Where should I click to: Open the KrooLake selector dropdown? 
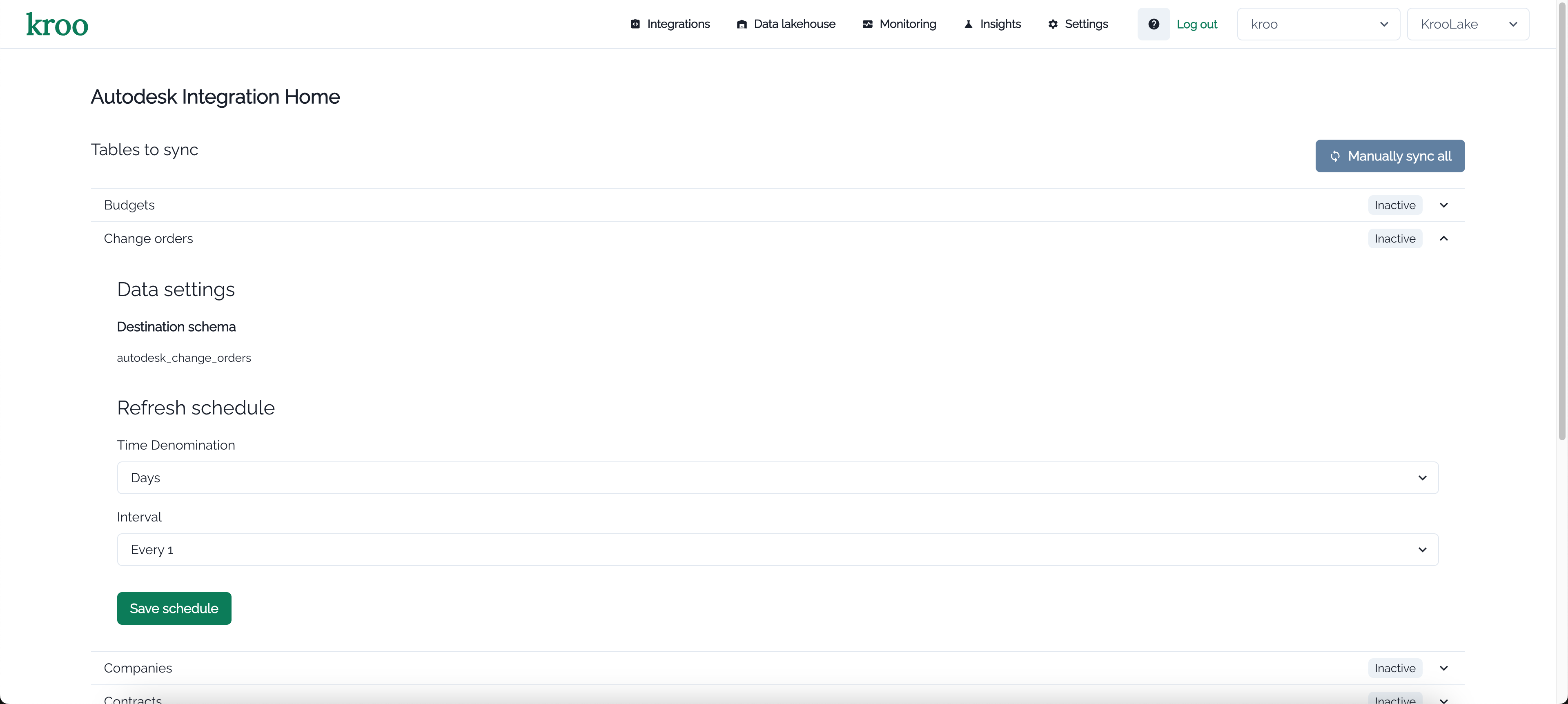(1467, 25)
